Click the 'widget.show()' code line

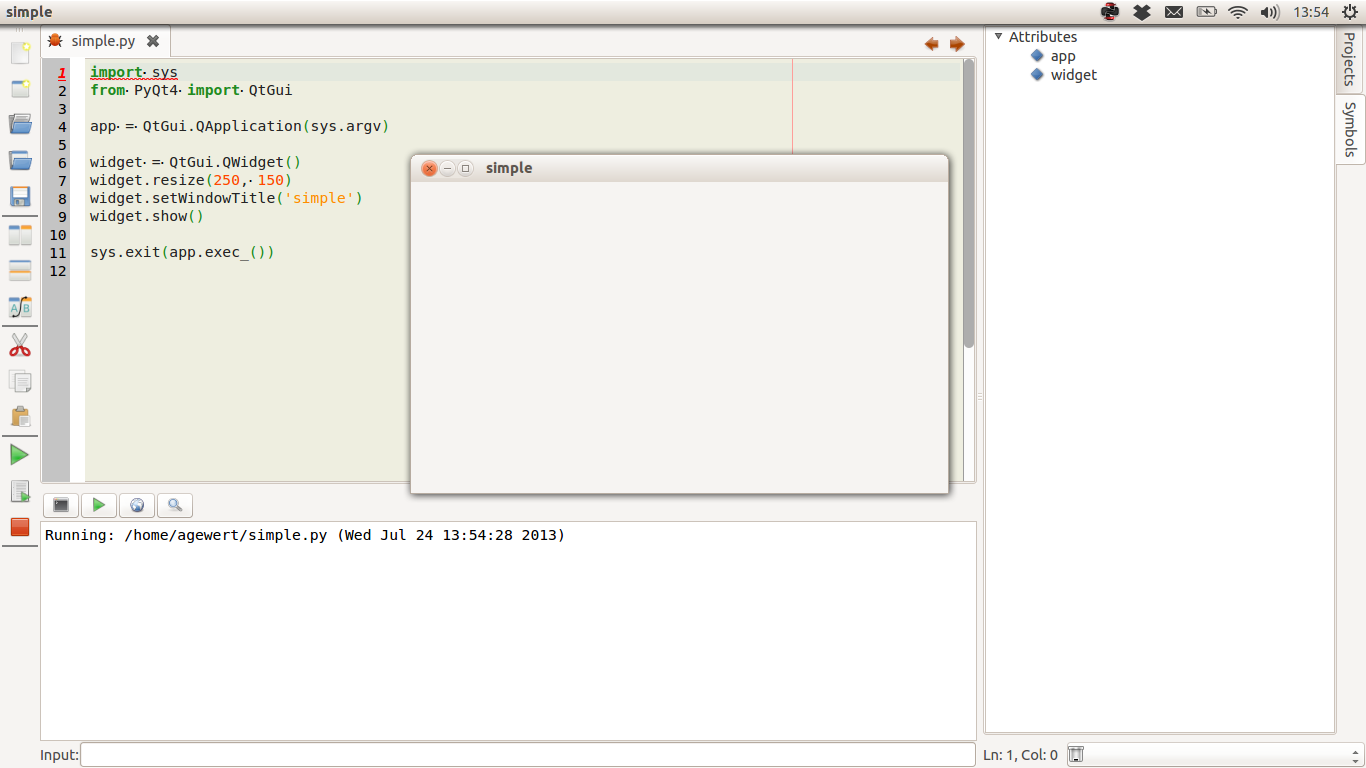(146, 217)
